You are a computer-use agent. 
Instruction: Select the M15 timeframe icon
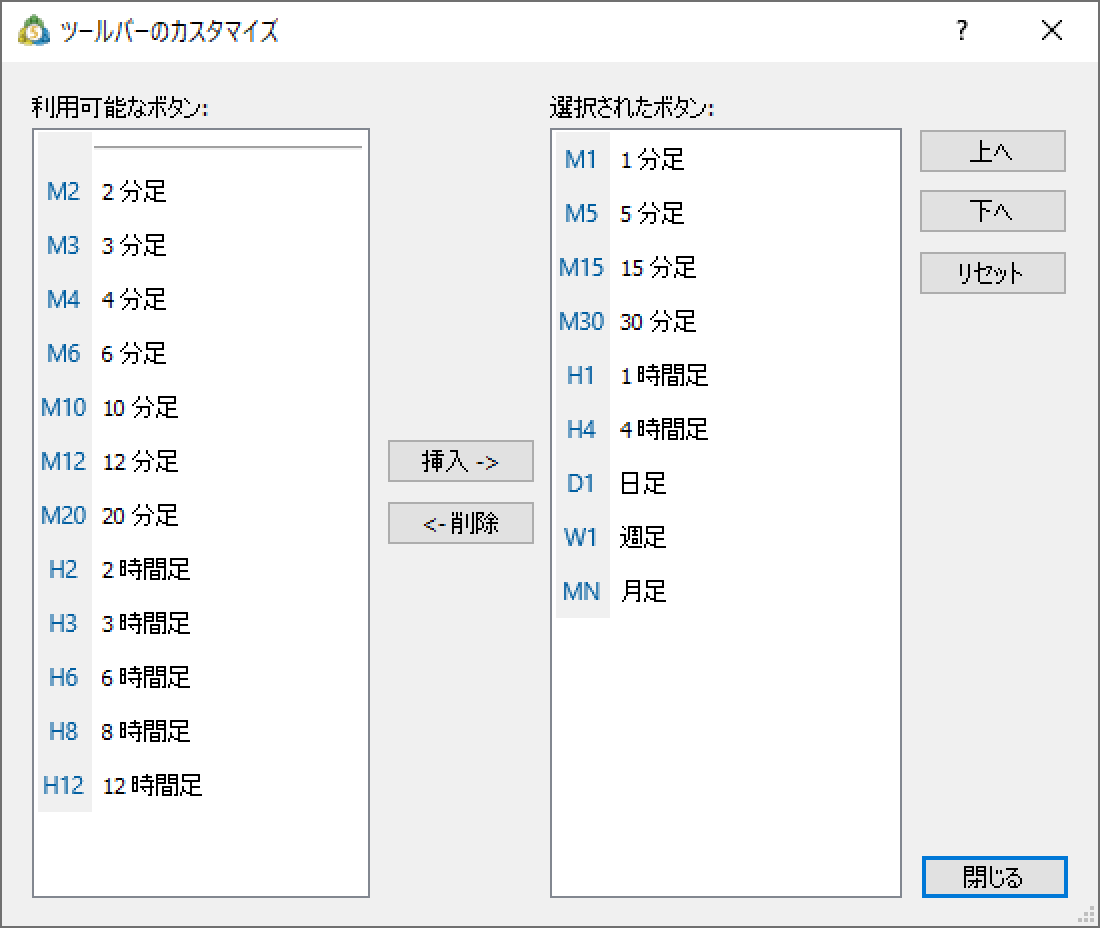(582, 268)
